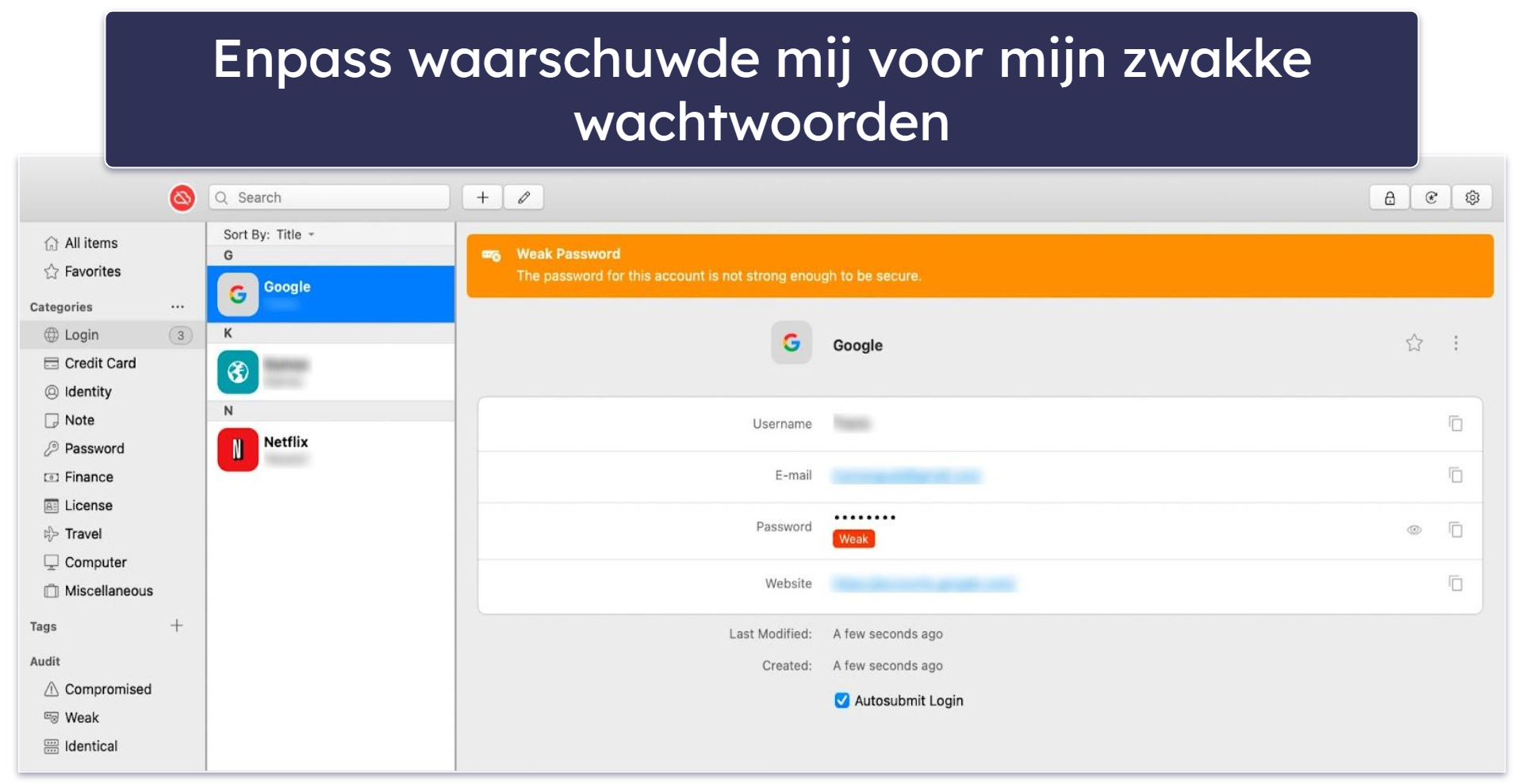Select the Note category
The width and height of the screenshot is (1522, 784).
pyautogui.click(x=69, y=420)
